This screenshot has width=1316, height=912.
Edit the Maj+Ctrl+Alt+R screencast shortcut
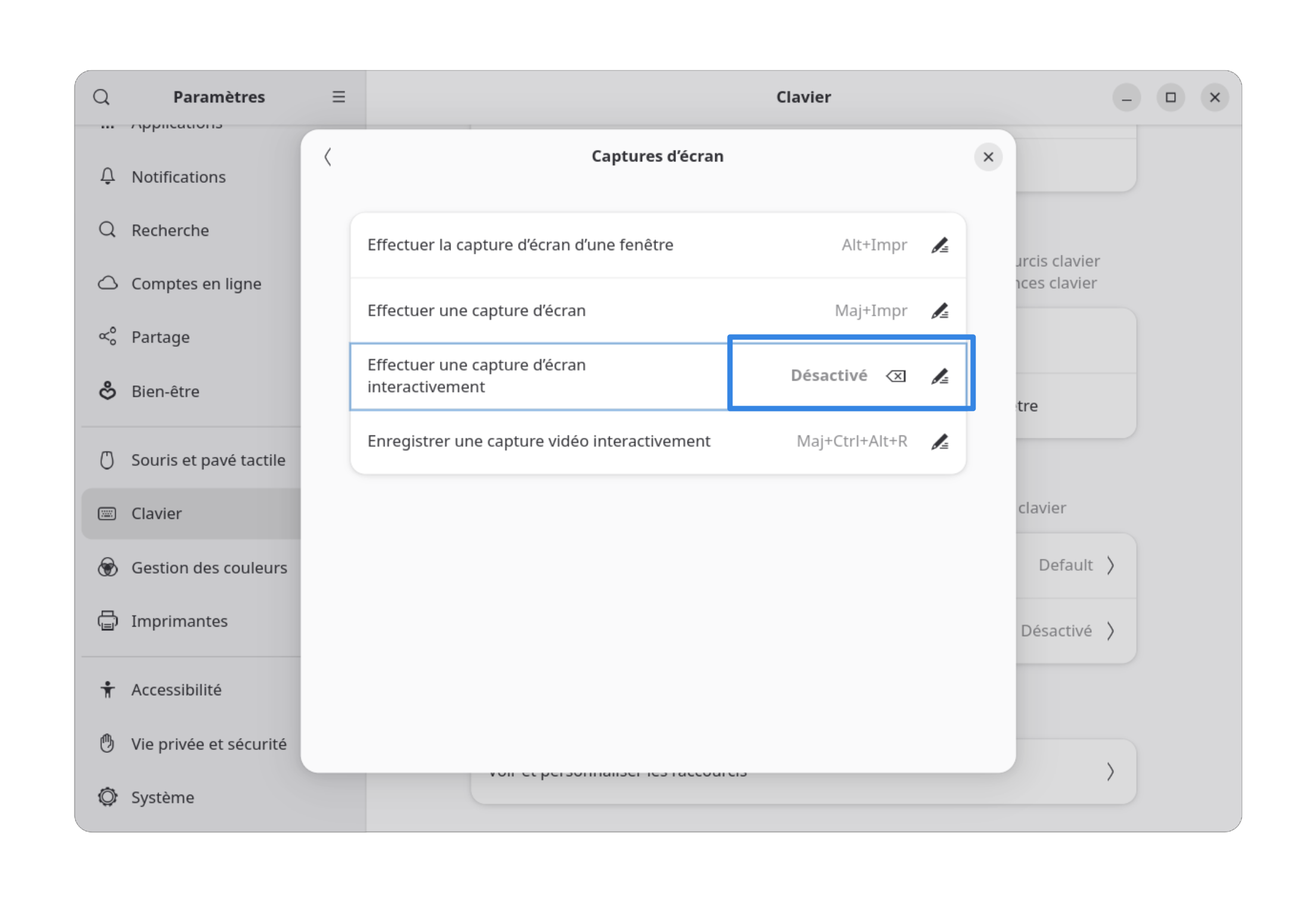point(941,441)
